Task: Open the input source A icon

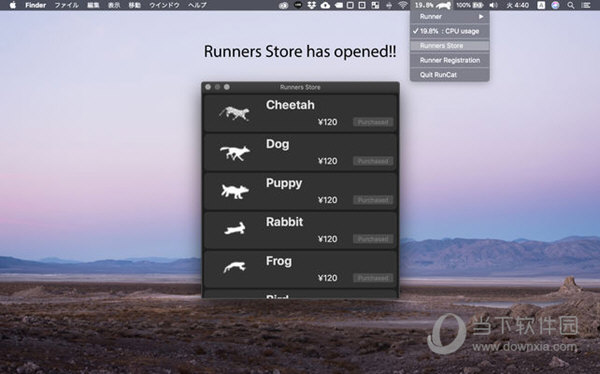Action: tap(541, 5)
